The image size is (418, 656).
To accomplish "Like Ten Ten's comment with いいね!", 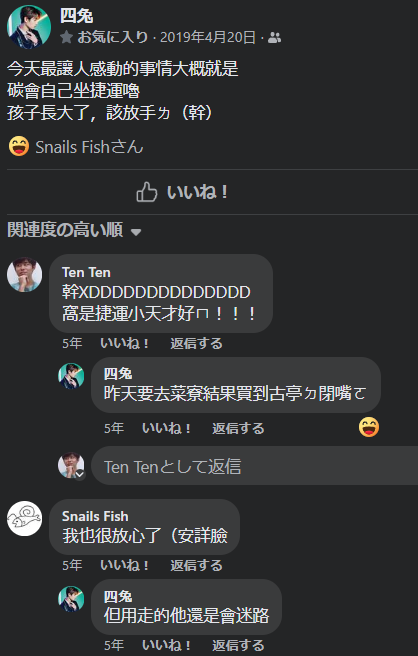I will (124, 343).
